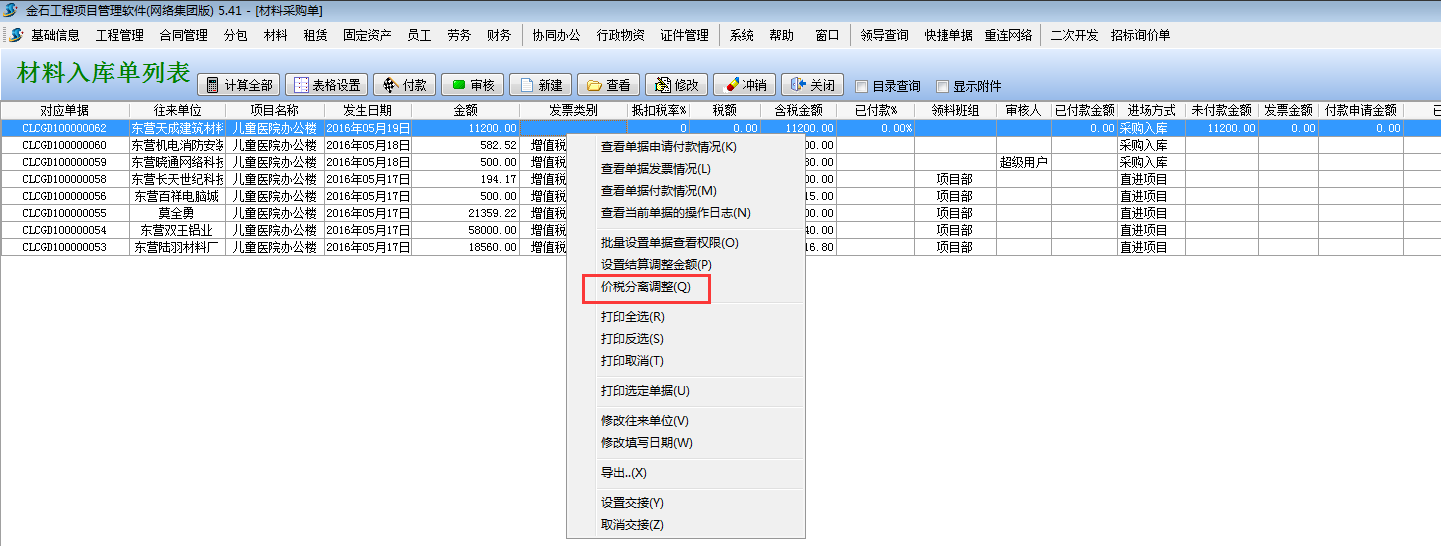This screenshot has width=1441, height=546.
Task: Click the 领导查询 toolbar shortcut
Action: click(884, 35)
